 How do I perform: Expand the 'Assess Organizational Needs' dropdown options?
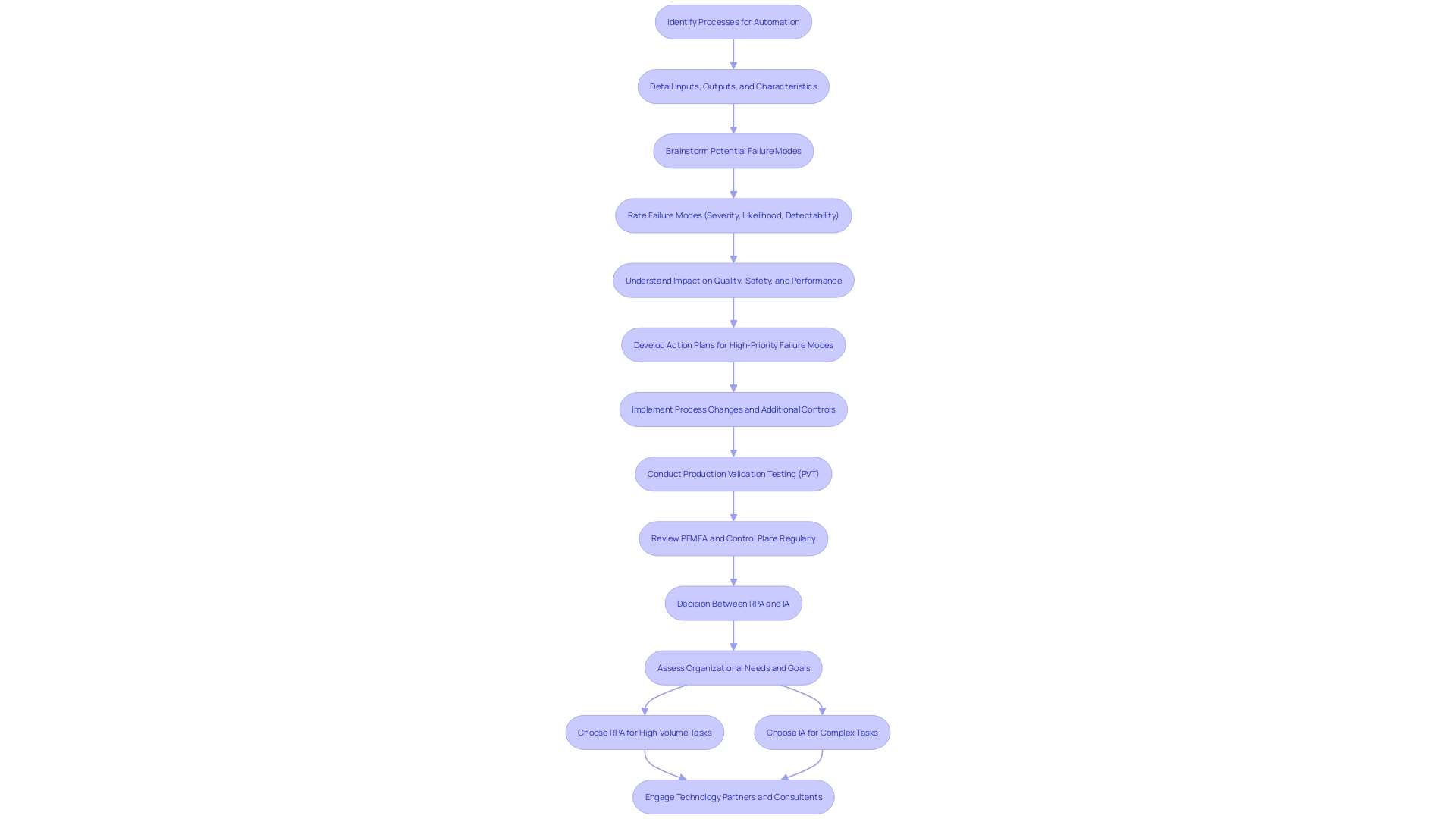(x=732, y=667)
